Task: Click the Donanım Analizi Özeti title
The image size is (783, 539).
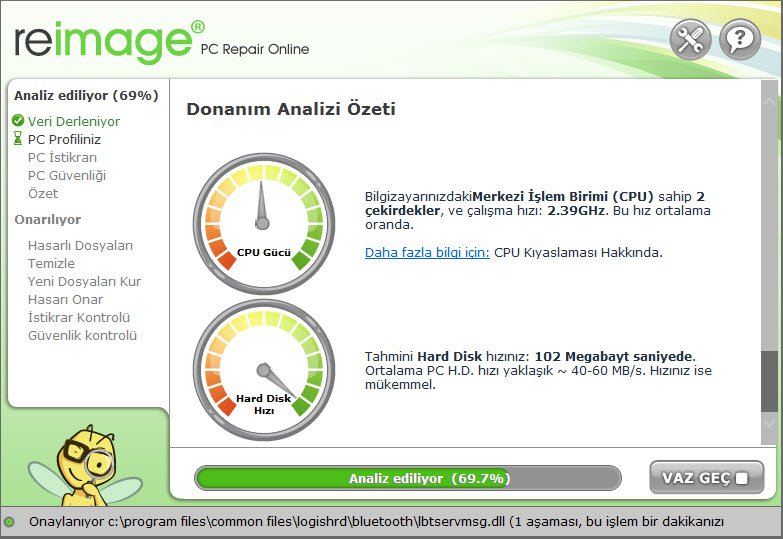Action: click(x=291, y=109)
